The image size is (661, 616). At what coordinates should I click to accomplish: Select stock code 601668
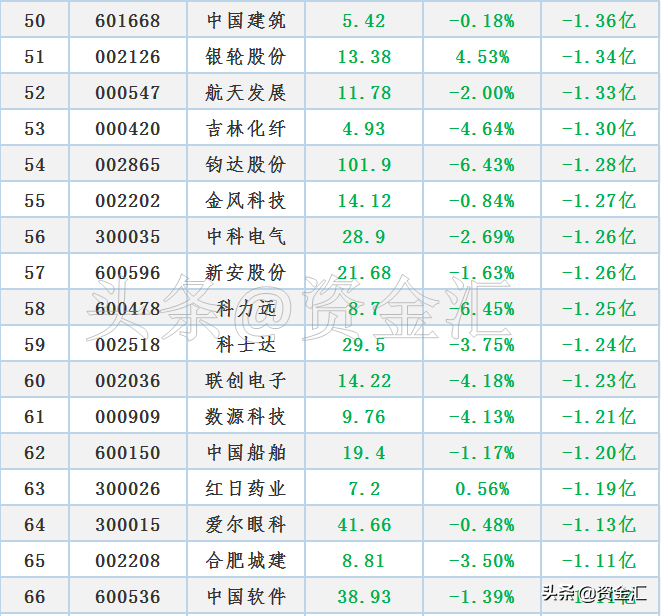pos(128,21)
